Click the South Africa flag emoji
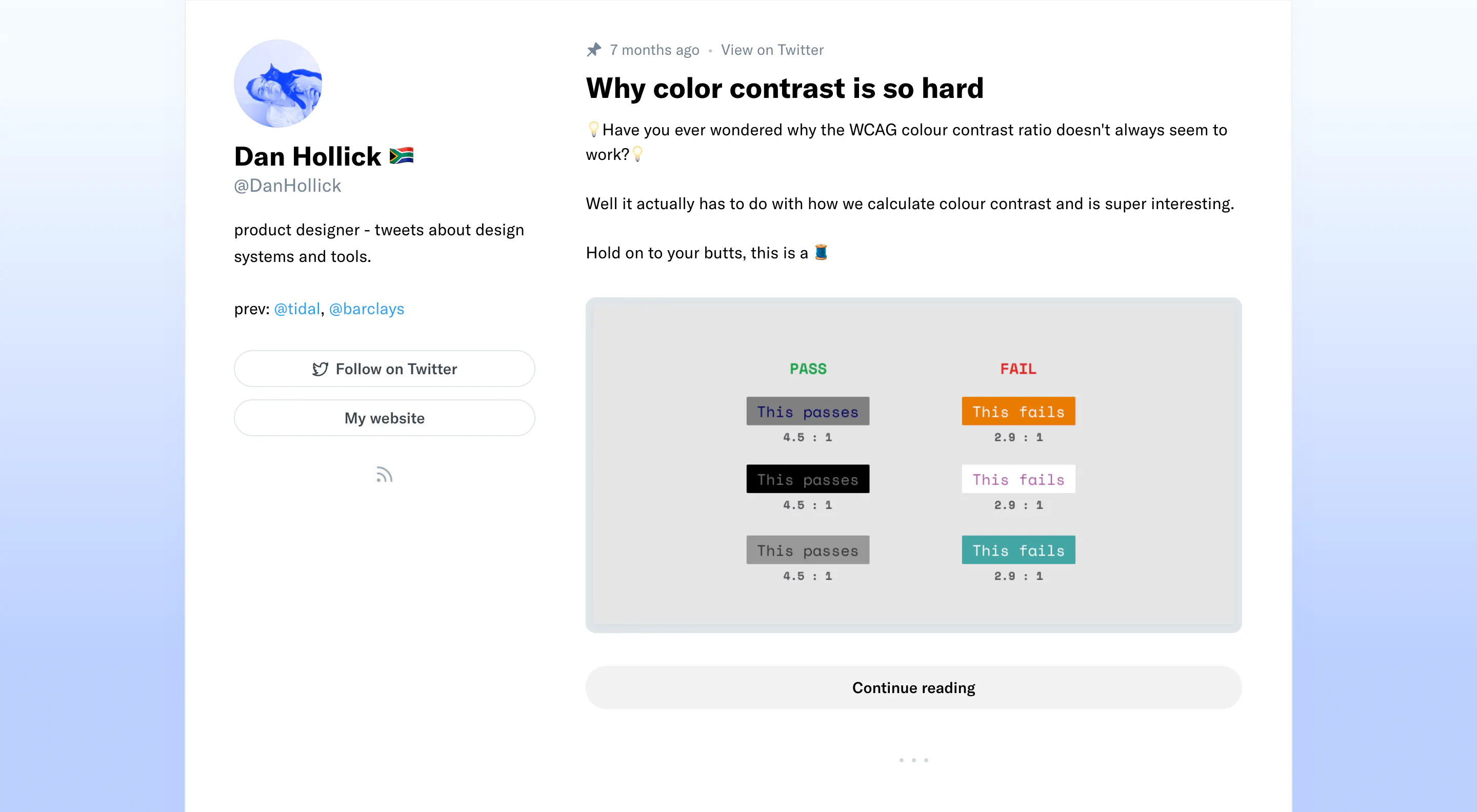This screenshot has width=1477, height=812. pyautogui.click(x=402, y=156)
